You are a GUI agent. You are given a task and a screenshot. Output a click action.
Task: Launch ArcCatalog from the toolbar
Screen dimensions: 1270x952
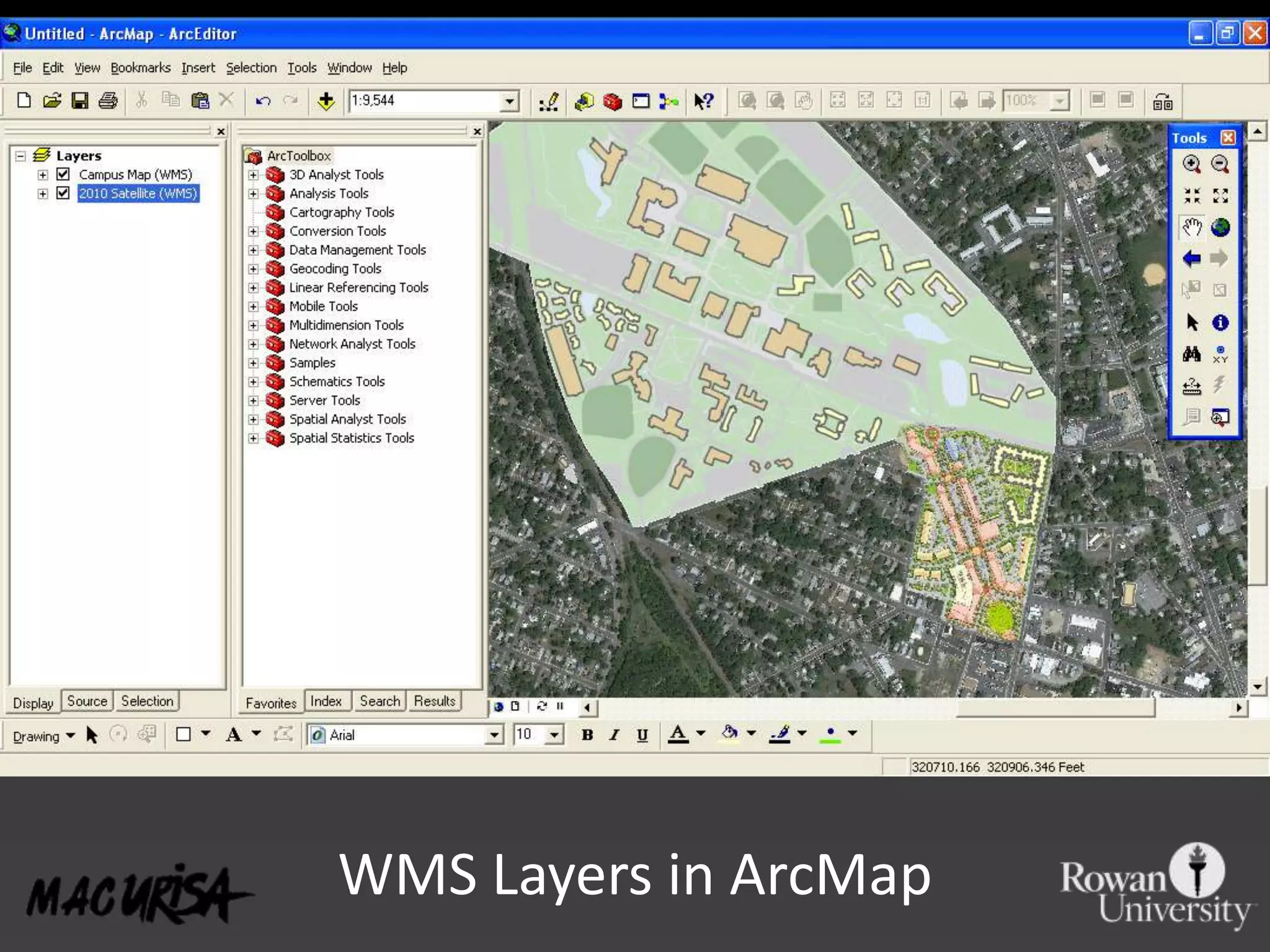(584, 101)
